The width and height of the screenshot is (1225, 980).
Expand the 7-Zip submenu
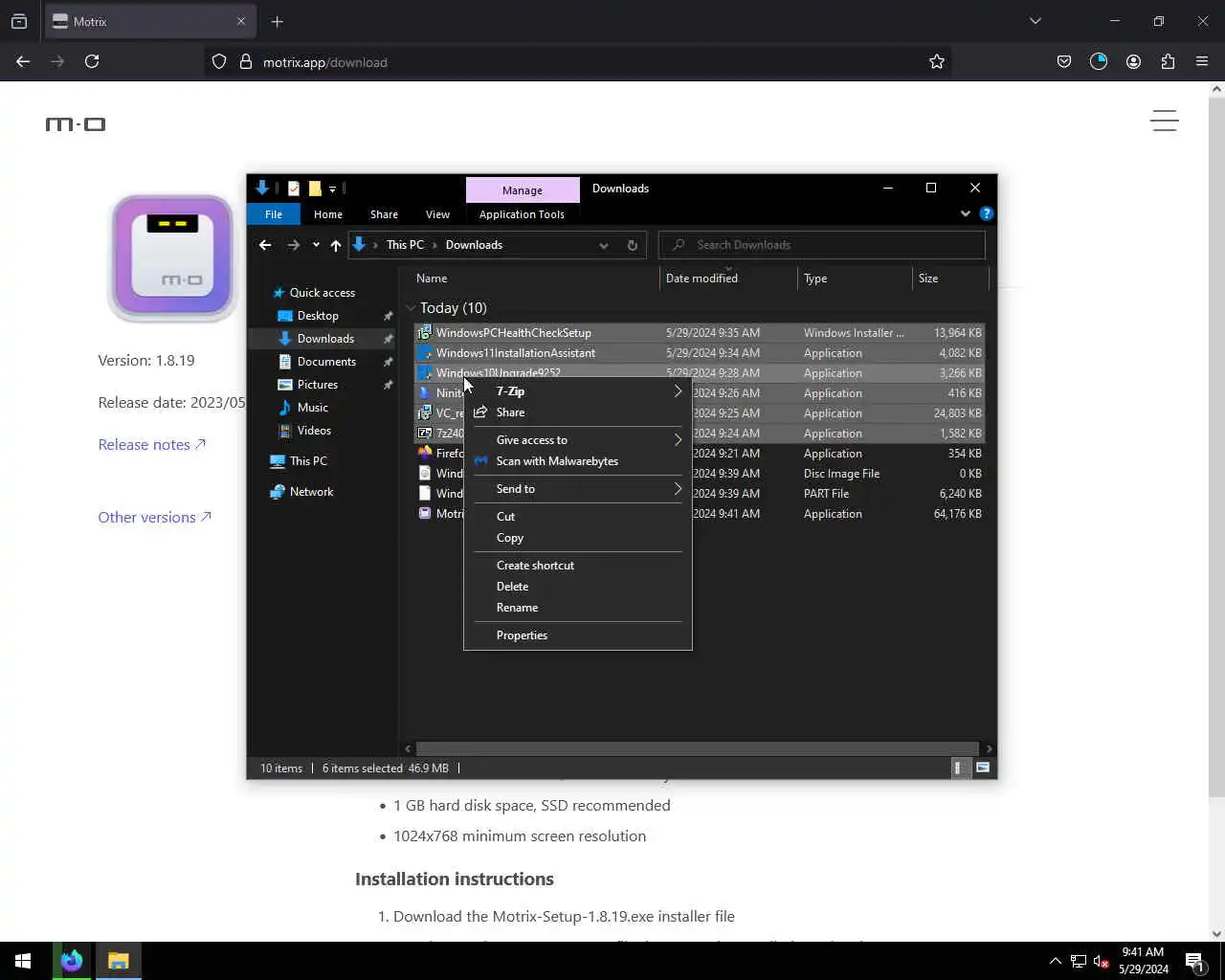click(578, 390)
